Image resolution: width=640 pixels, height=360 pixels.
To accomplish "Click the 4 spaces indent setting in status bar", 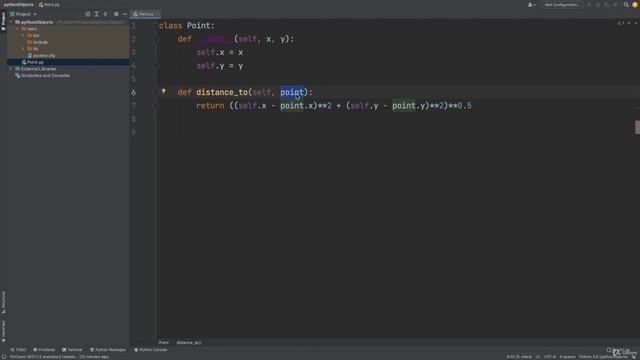I will [567, 357].
